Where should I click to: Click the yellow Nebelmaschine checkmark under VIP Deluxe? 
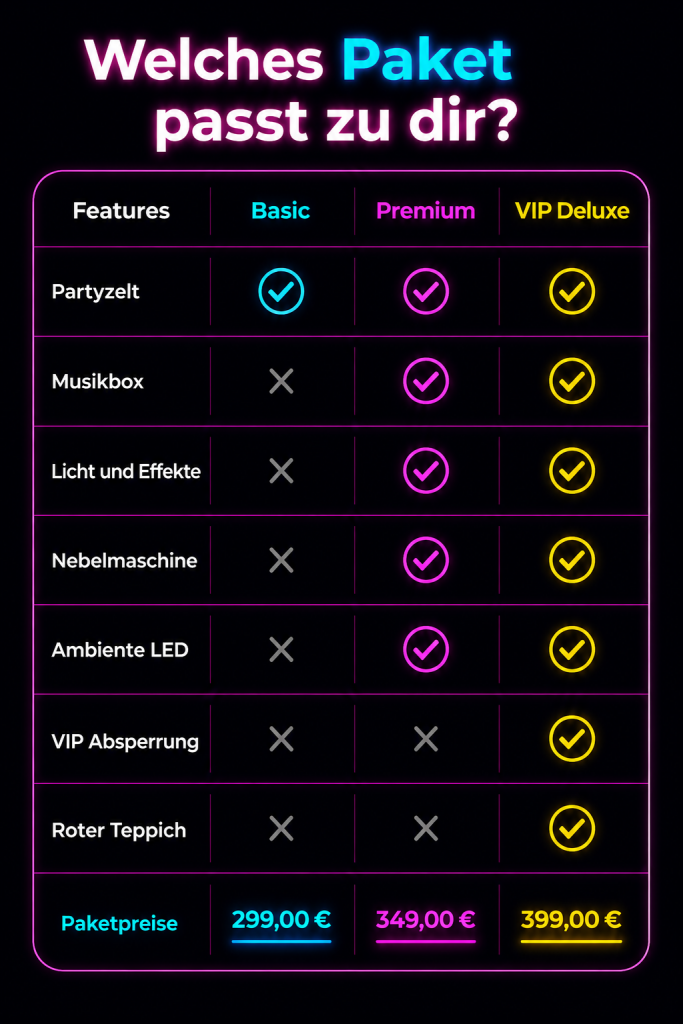coord(572,560)
